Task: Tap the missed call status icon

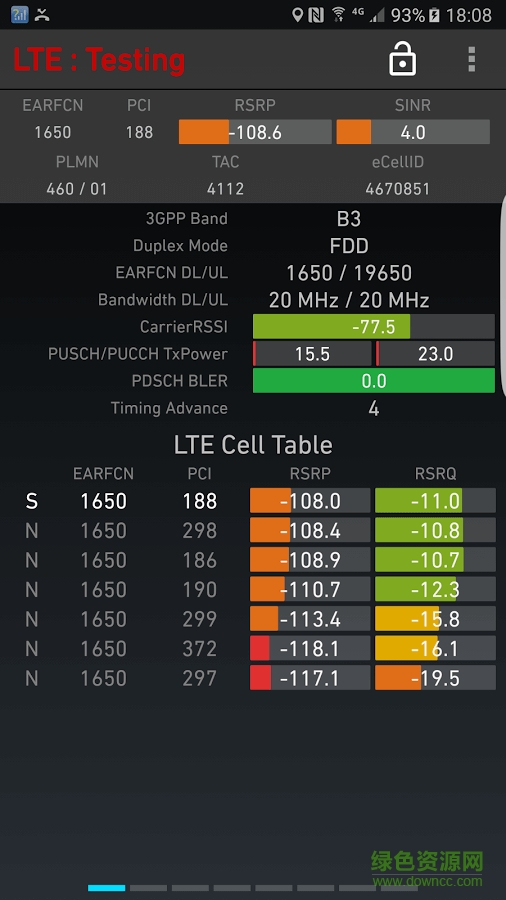Action: (x=42, y=14)
